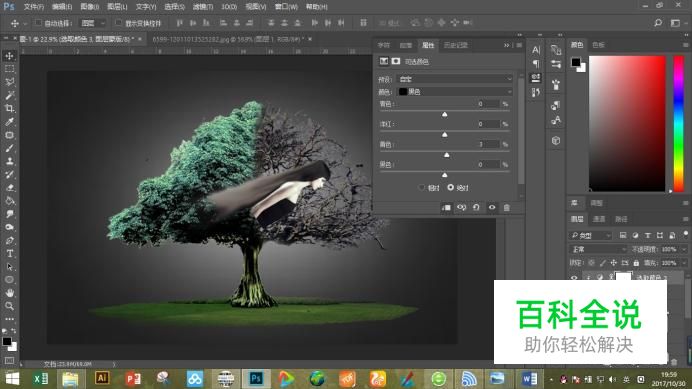Image resolution: width=692 pixels, height=389 pixels.
Task: Select the Horizontal Type tool
Action: point(9,253)
